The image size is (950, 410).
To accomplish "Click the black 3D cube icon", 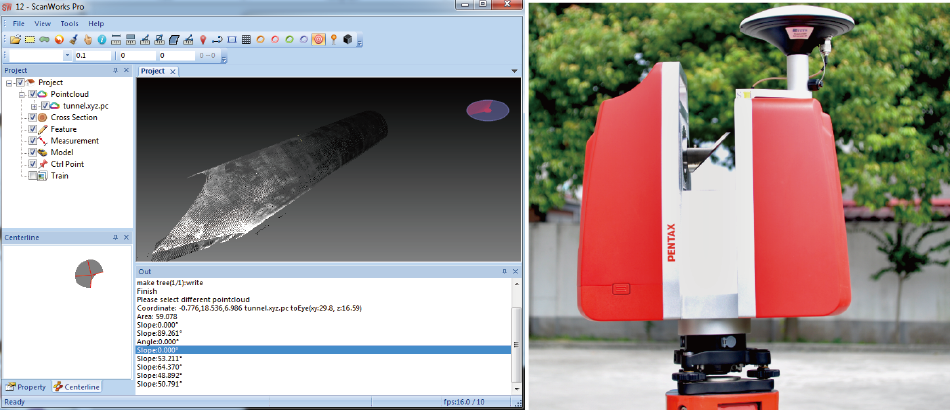I will tap(347, 39).
